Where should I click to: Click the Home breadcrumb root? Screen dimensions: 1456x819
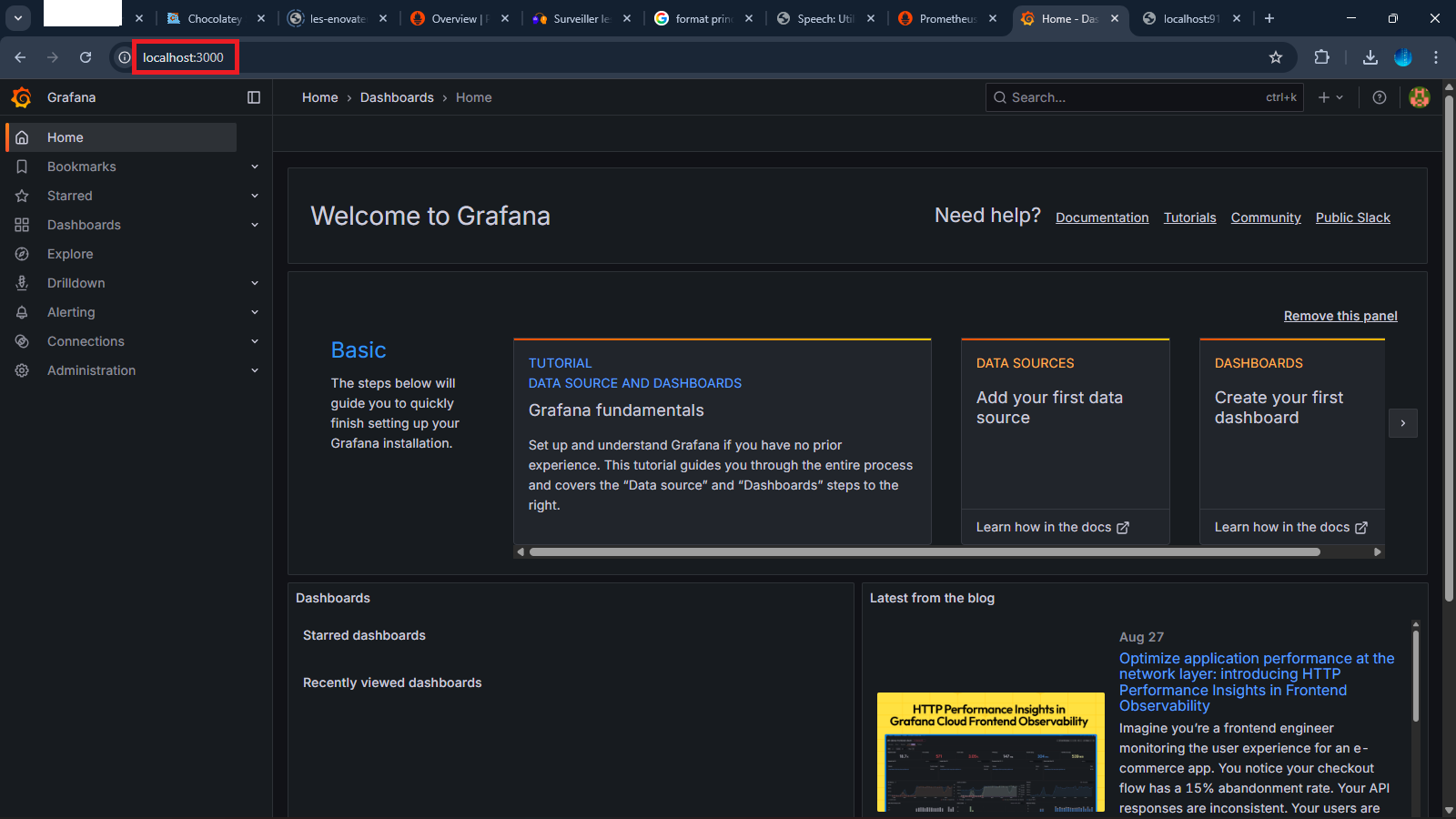click(x=320, y=97)
